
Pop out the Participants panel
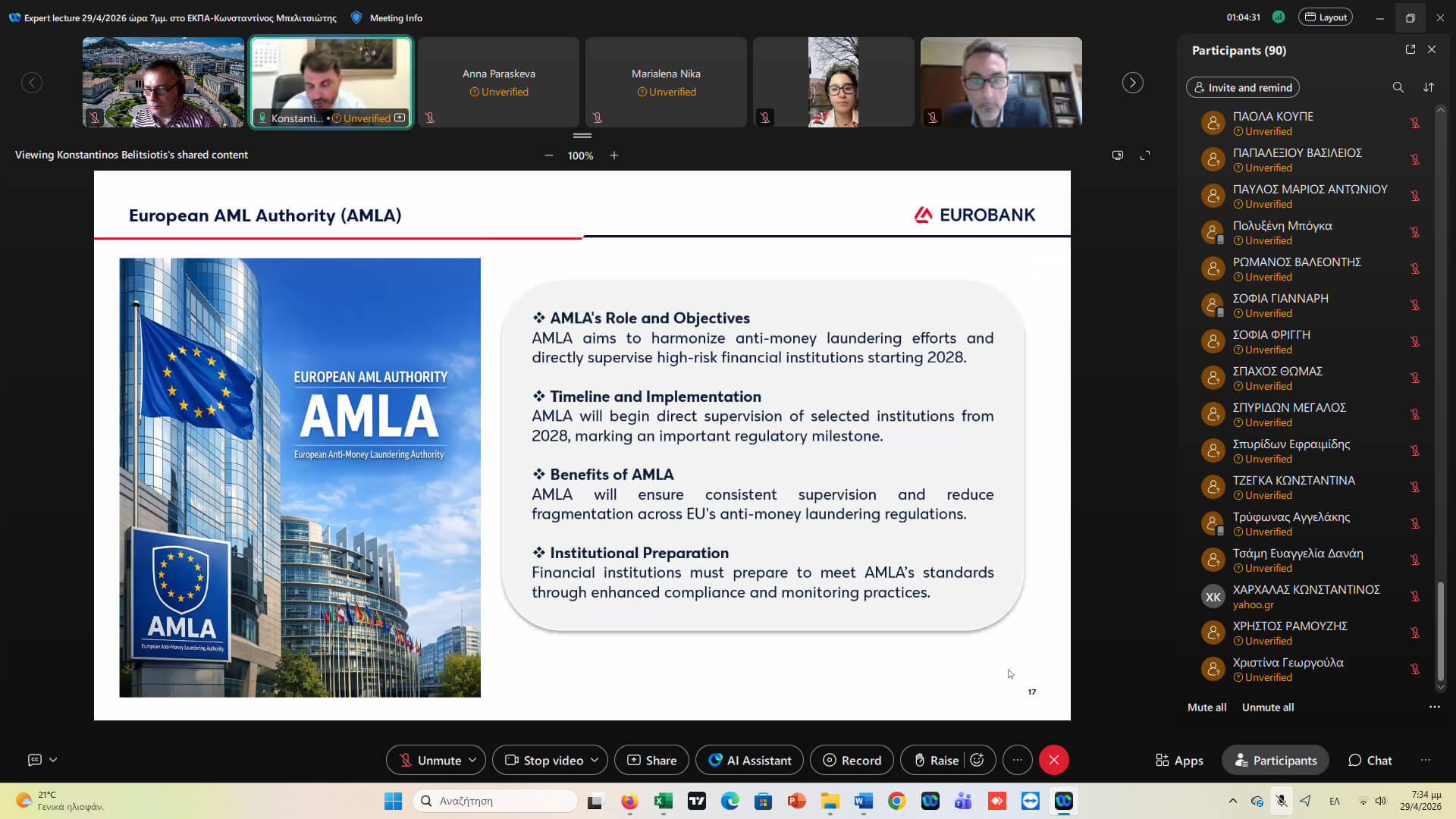click(1410, 49)
